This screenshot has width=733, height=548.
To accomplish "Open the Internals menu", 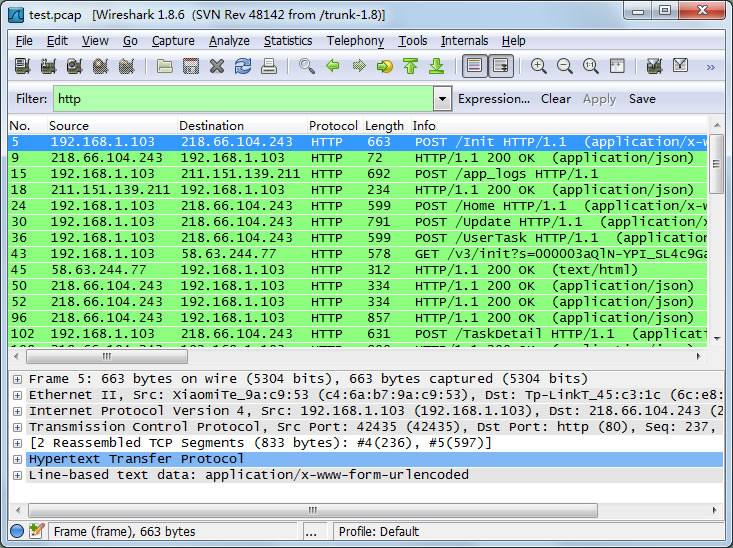I will (x=464, y=41).
